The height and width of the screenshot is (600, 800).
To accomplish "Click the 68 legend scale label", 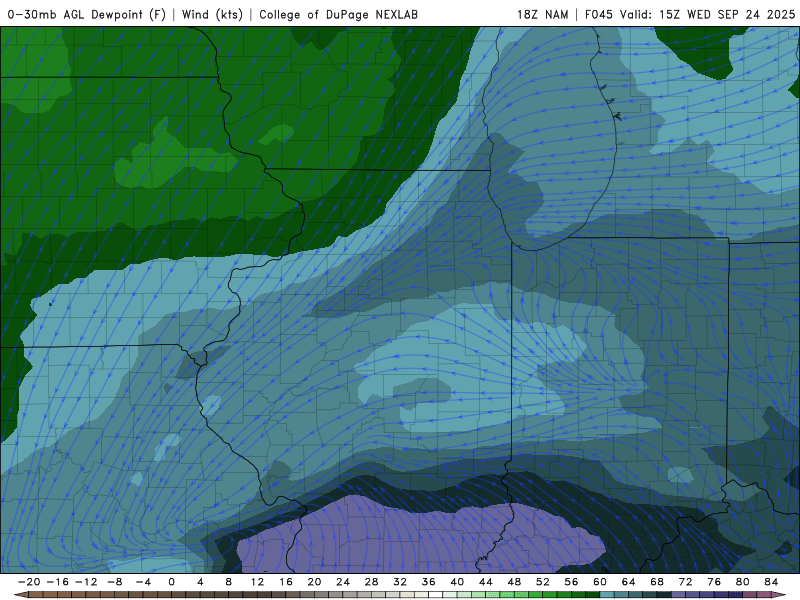I will click(657, 582).
